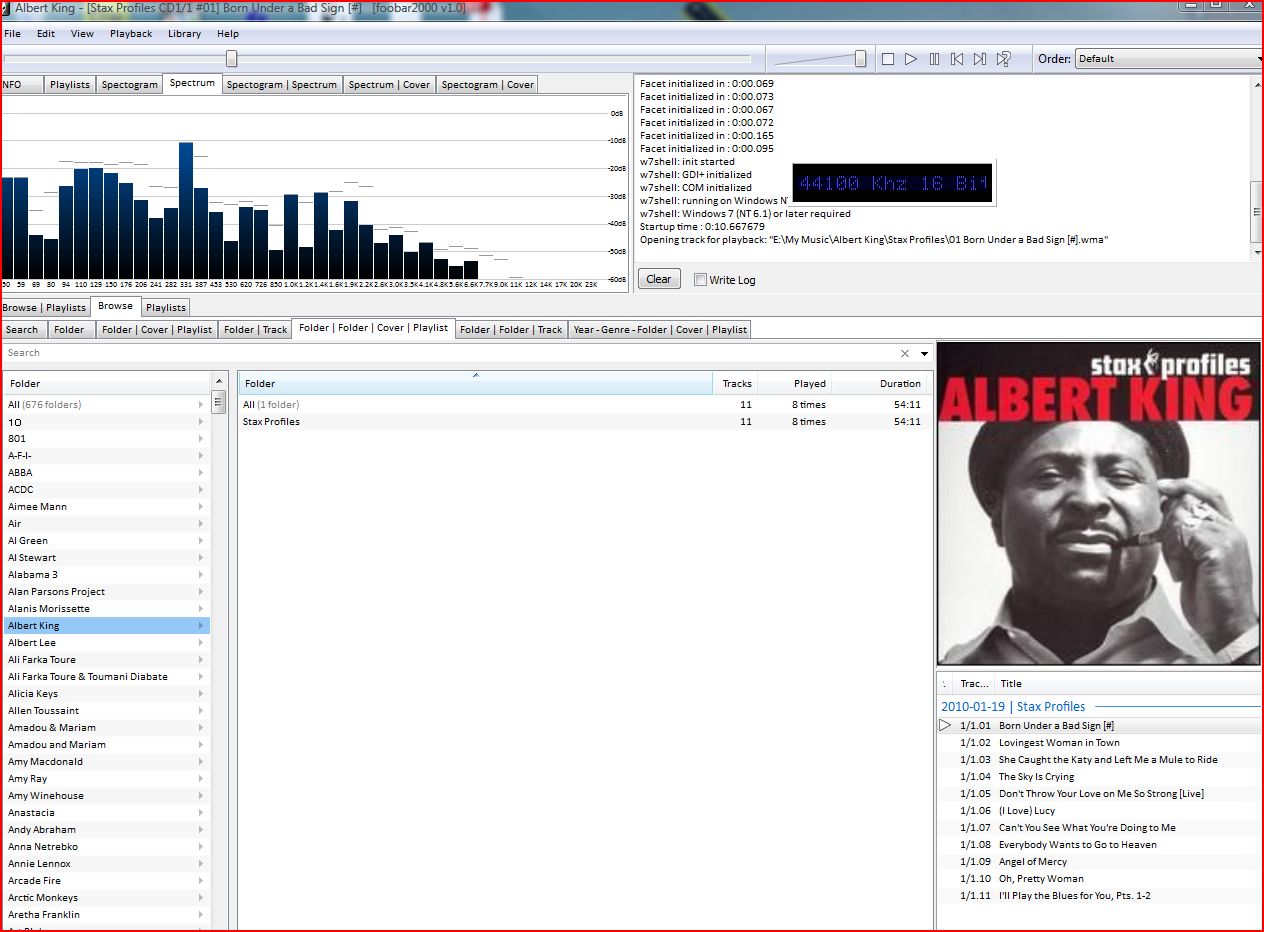The height and width of the screenshot is (932, 1264).
Task: Select the Annie Lennox folder
Action: click(x=105, y=864)
